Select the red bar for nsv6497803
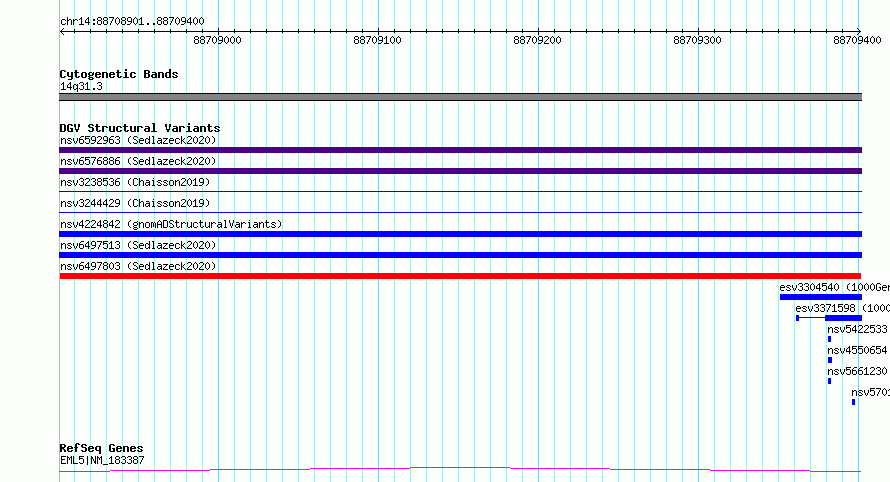 click(x=460, y=276)
